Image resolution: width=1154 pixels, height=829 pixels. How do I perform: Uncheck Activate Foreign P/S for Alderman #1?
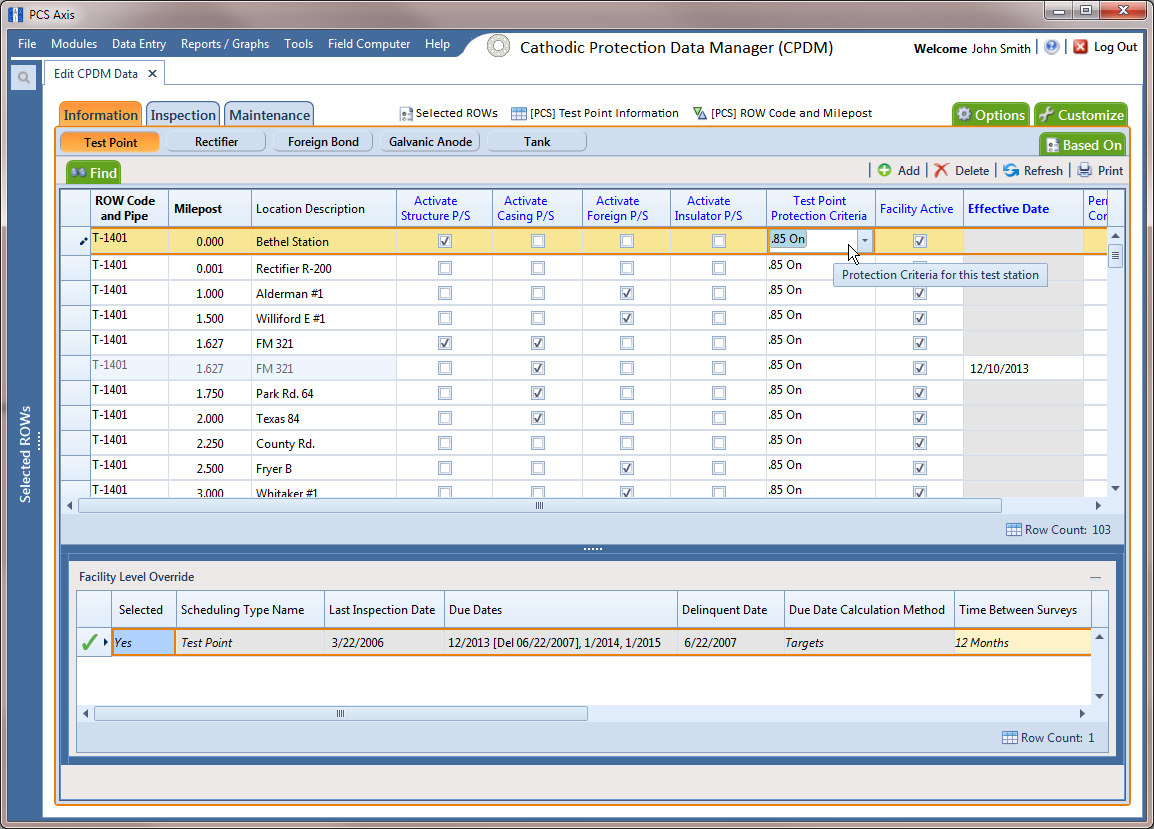627,293
